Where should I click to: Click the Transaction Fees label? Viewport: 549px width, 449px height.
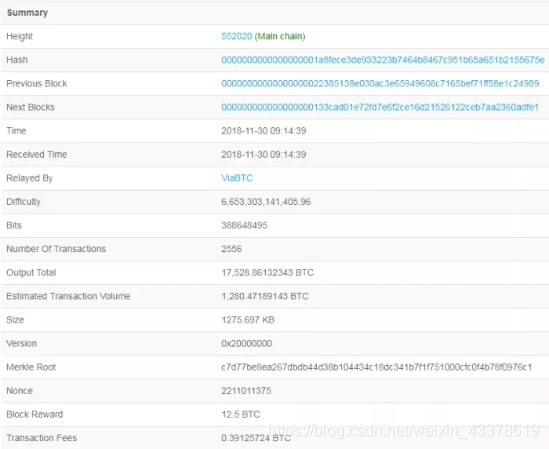tap(42, 438)
